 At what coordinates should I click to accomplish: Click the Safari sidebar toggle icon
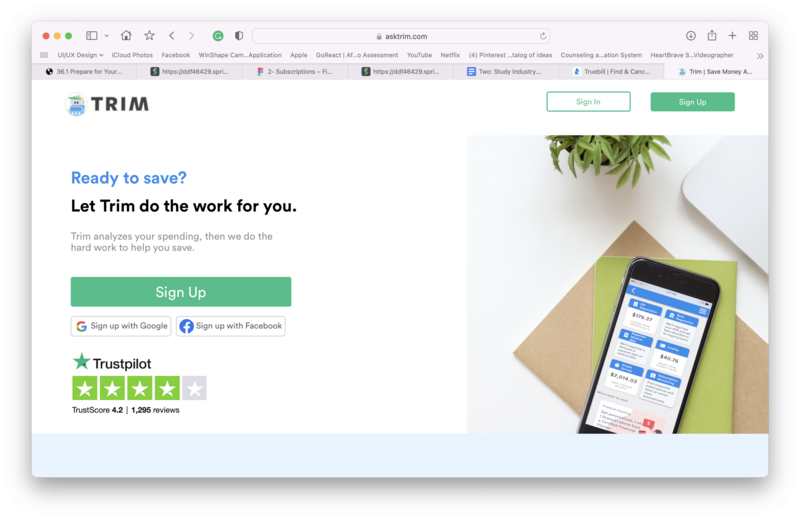91,36
